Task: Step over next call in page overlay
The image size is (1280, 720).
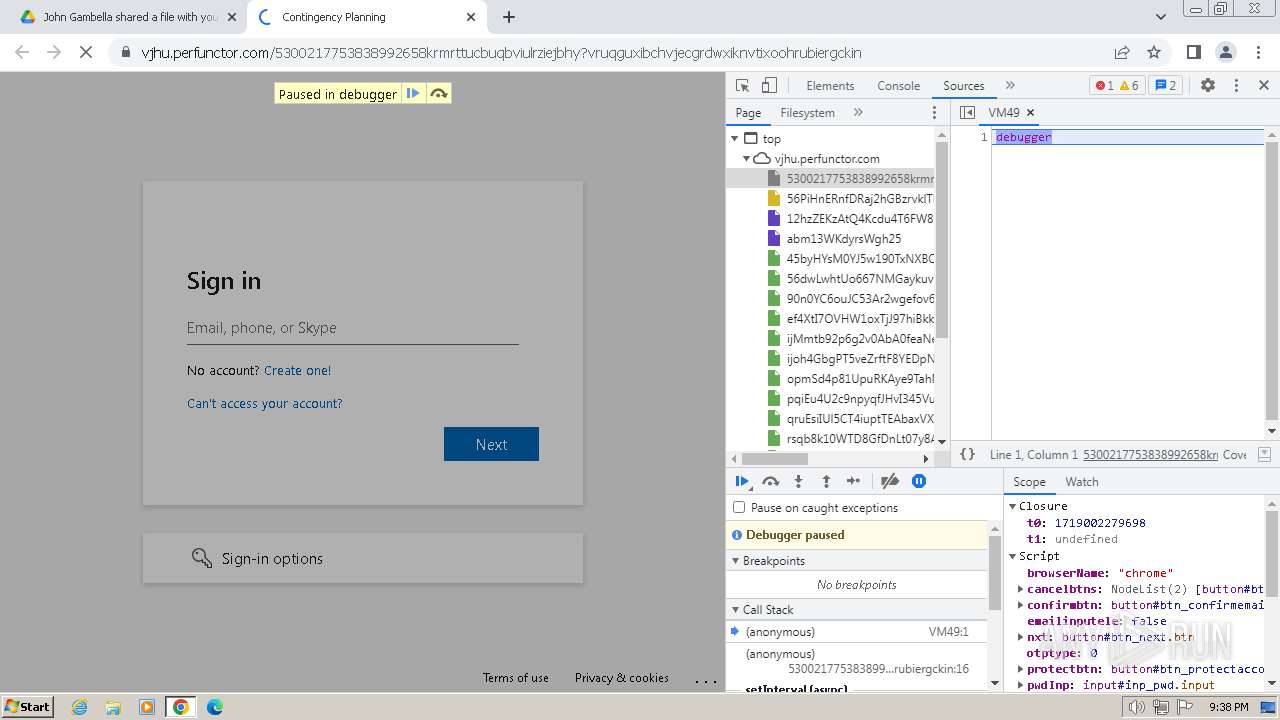Action: 438,94
